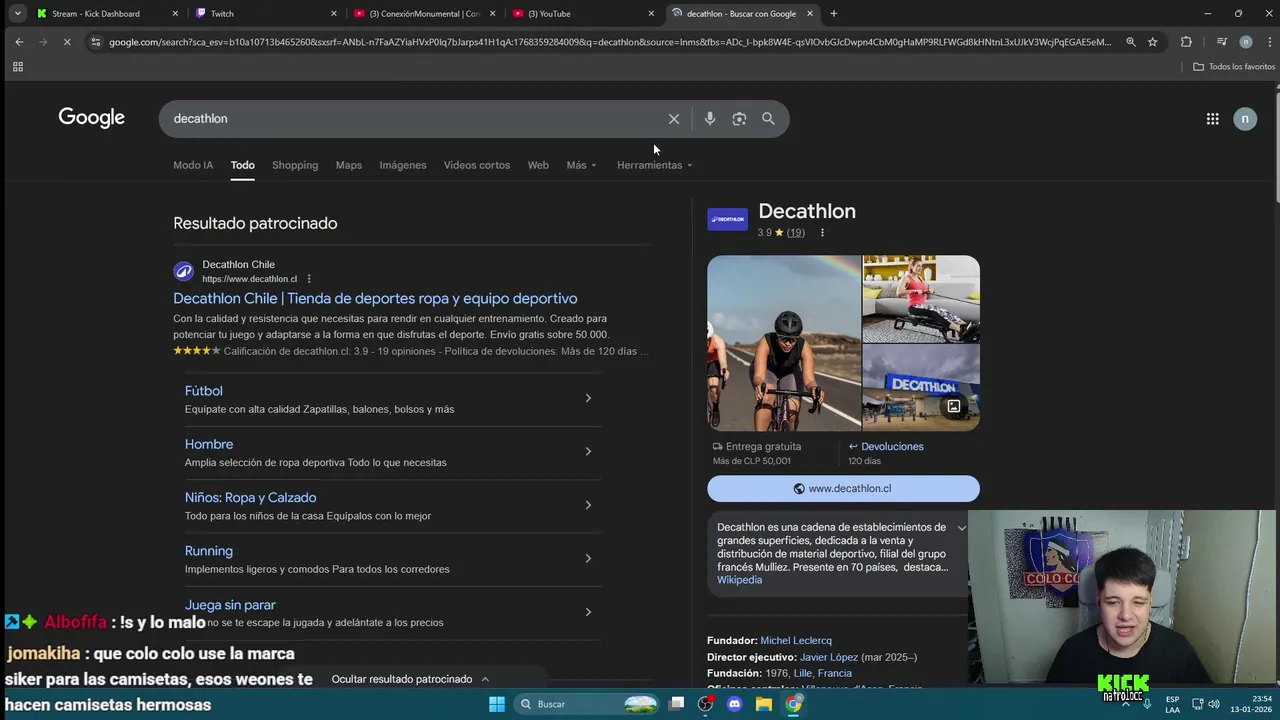
Task: Open the Windows Start menu
Action: point(497,704)
